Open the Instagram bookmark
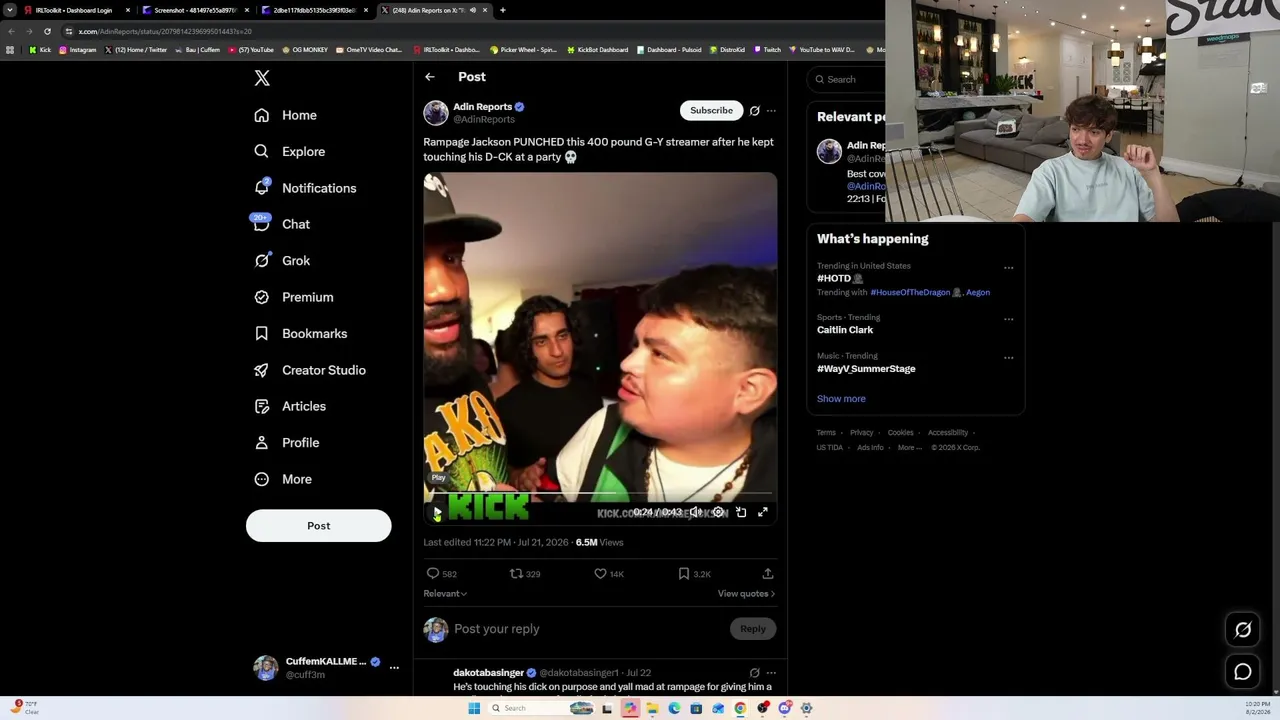The height and width of the screenshot is (720, 1280). [x=78, y=50]
